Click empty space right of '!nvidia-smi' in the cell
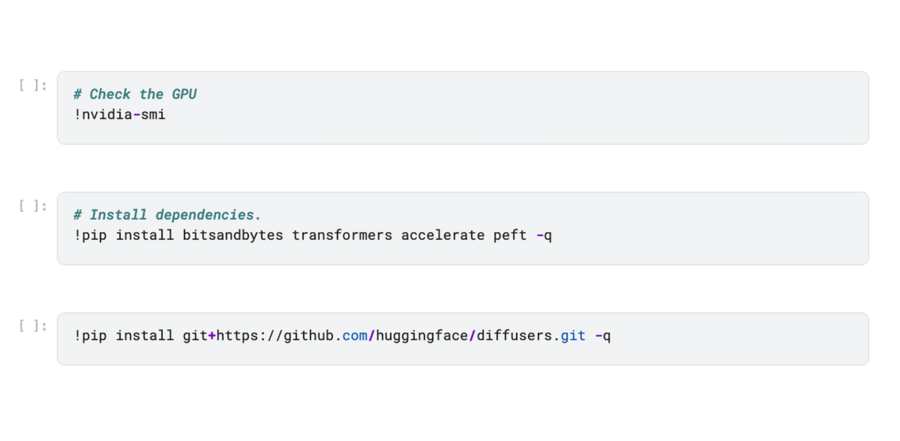 [500, 115]
